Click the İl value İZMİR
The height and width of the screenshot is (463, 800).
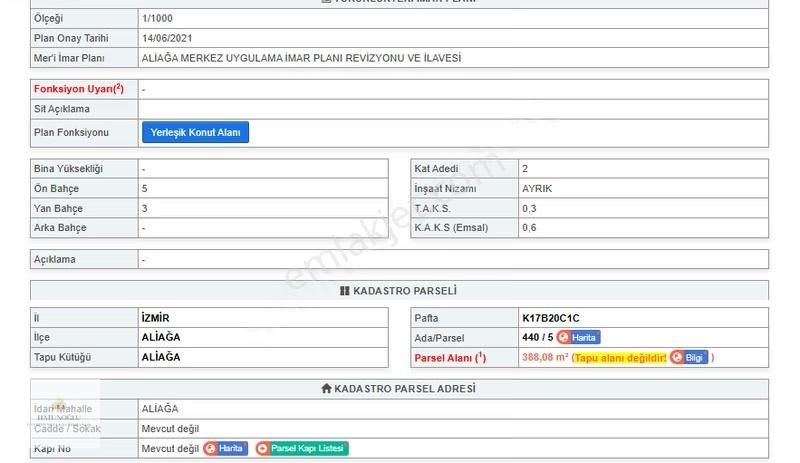point(156,318)
